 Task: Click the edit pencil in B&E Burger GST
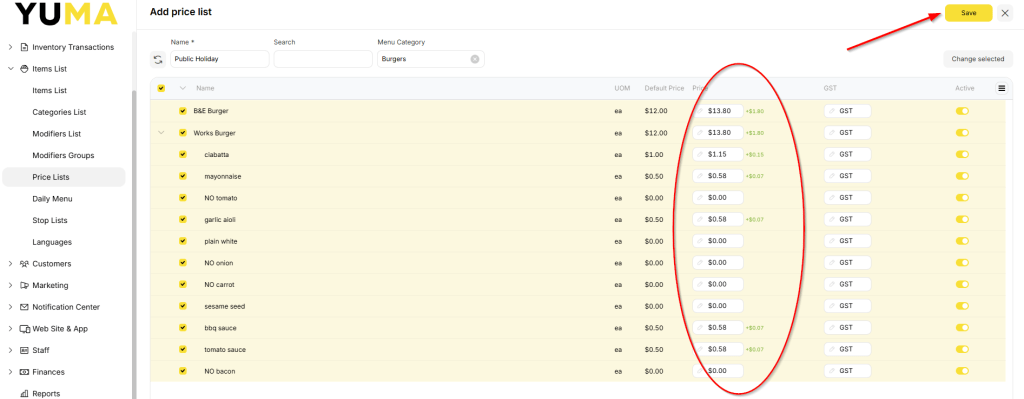point(832,111)
